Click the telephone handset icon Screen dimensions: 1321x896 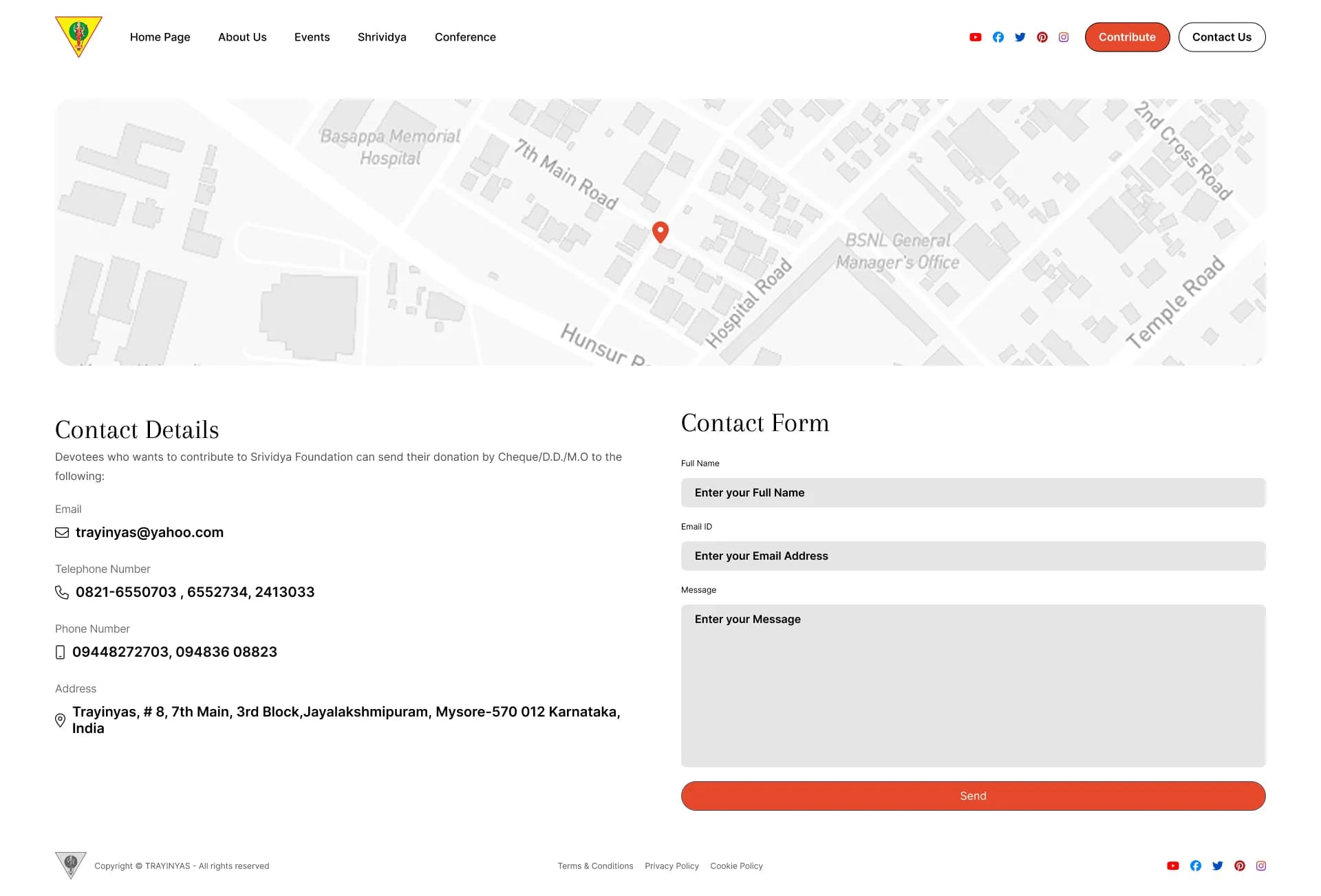pos(62,592)
